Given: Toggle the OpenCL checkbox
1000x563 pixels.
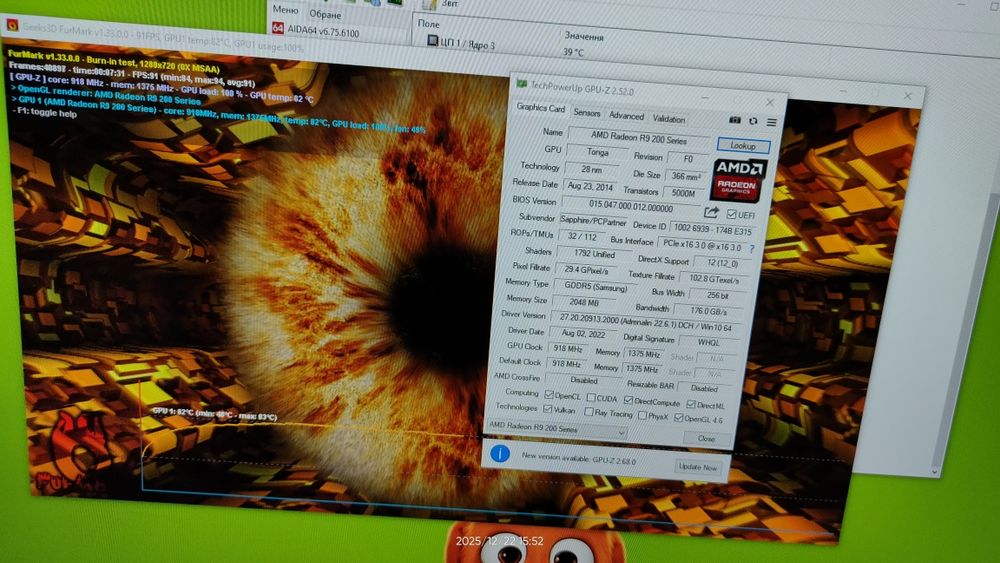Looking at the screenshot, I should point(548,395).
